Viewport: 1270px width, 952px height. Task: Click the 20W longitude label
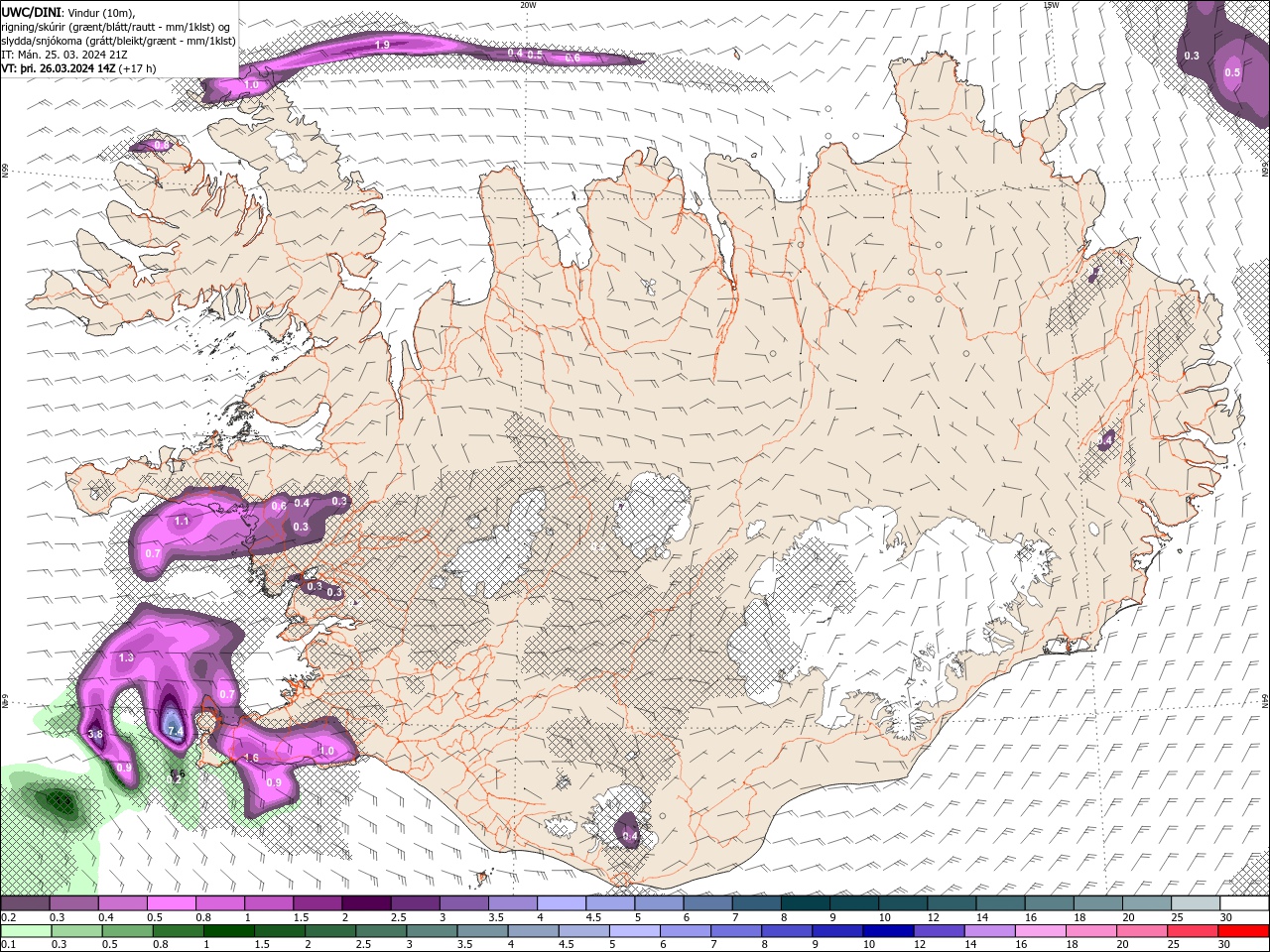coord(528,5)
